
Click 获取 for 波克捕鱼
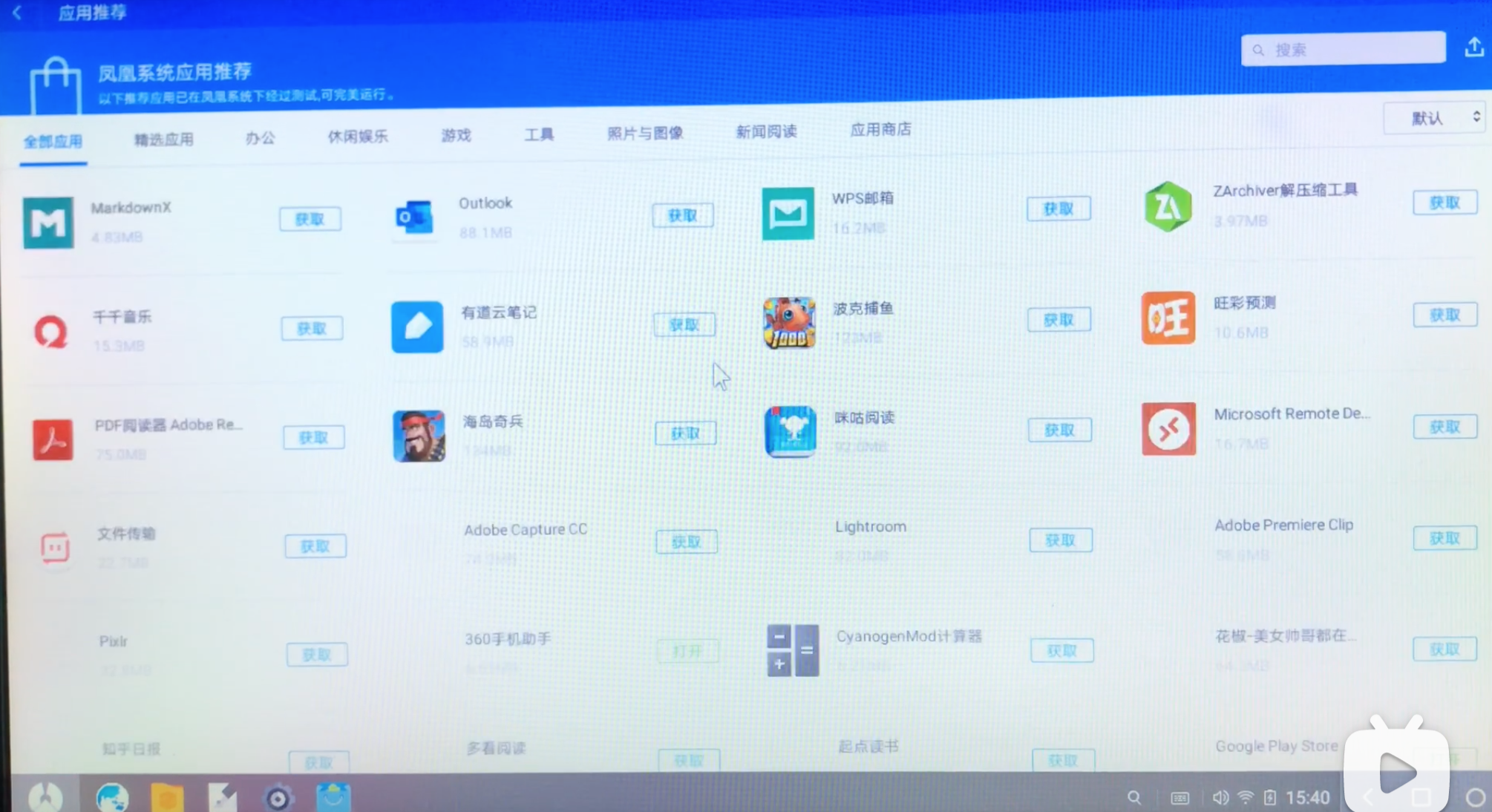tap(1059, 319)
